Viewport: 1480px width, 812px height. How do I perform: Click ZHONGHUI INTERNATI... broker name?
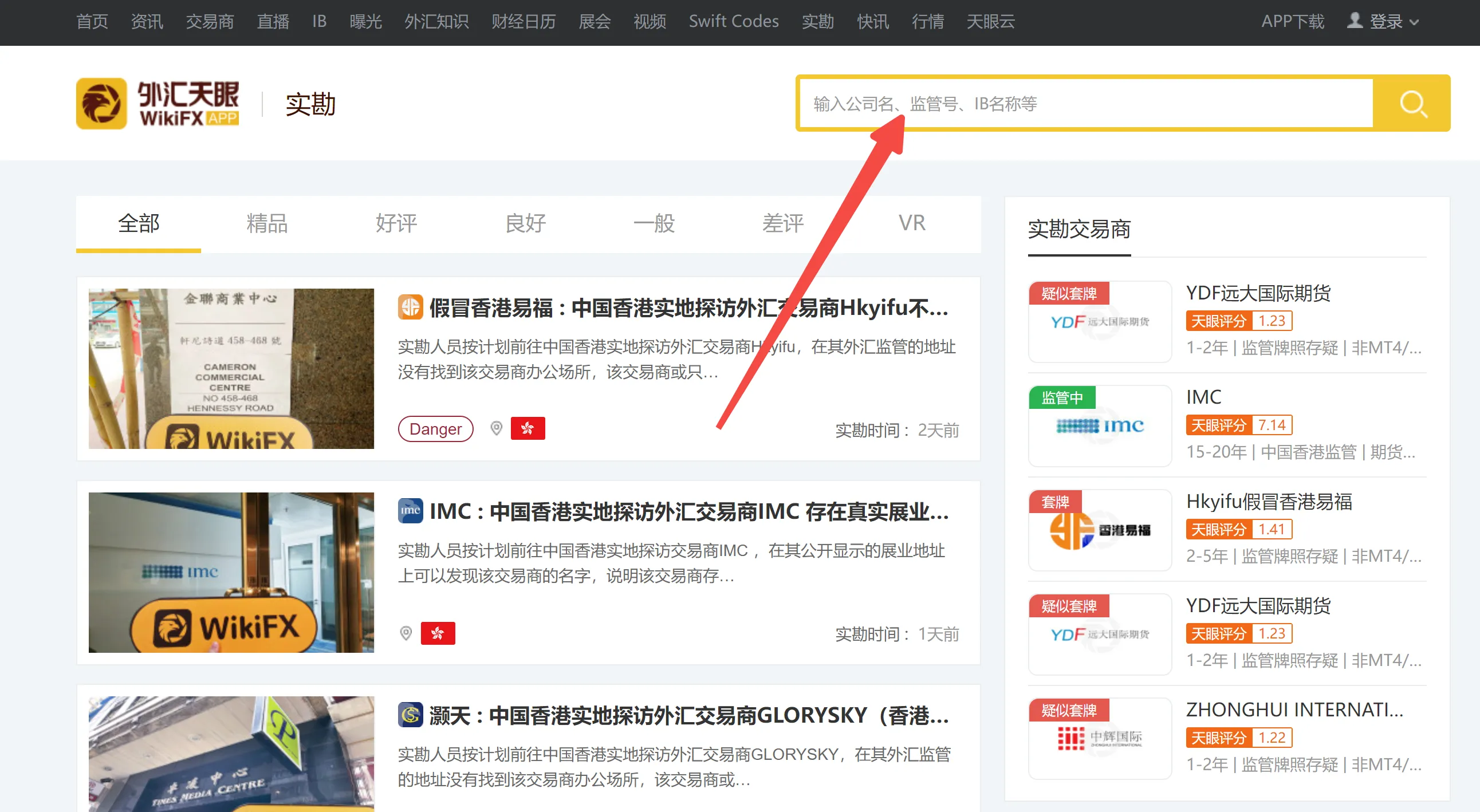point(1294,709)
